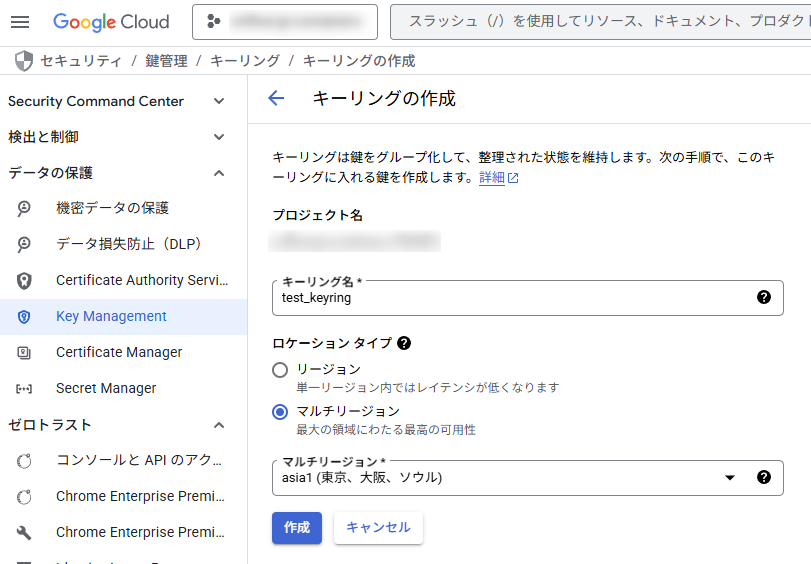Click the Google Cloud logo

(x=111, y=22)
